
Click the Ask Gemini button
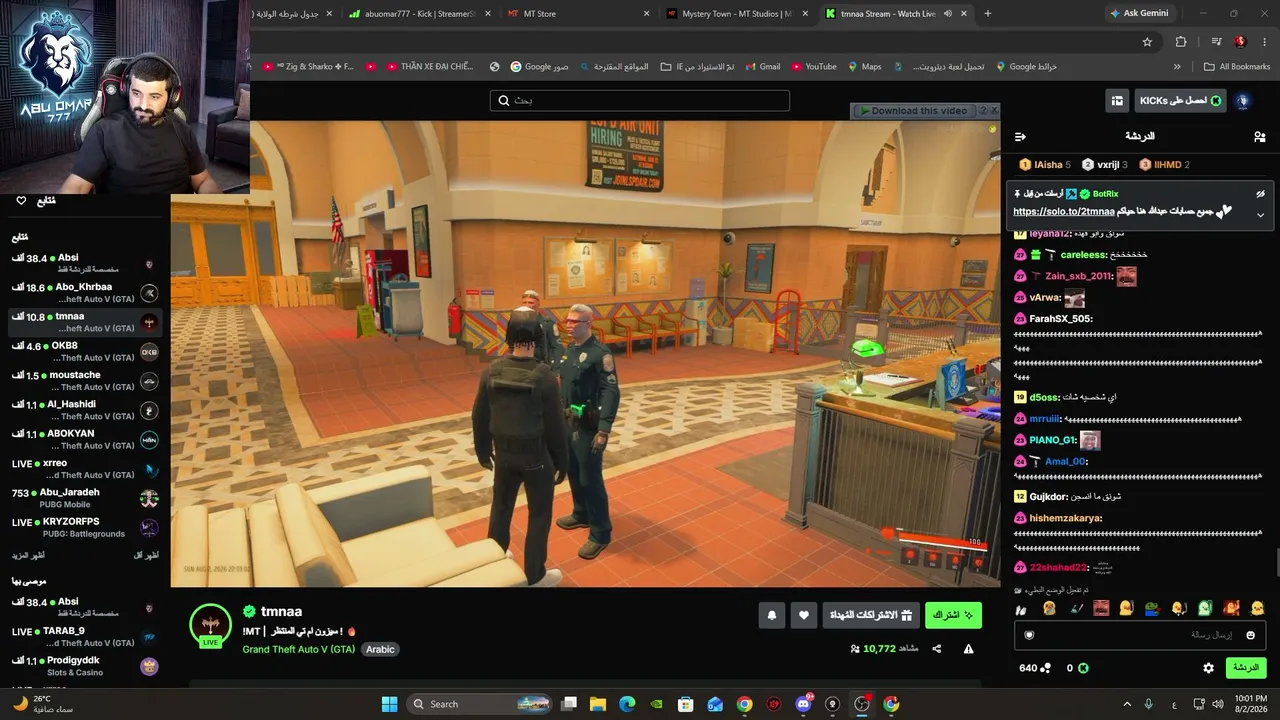1139,14
